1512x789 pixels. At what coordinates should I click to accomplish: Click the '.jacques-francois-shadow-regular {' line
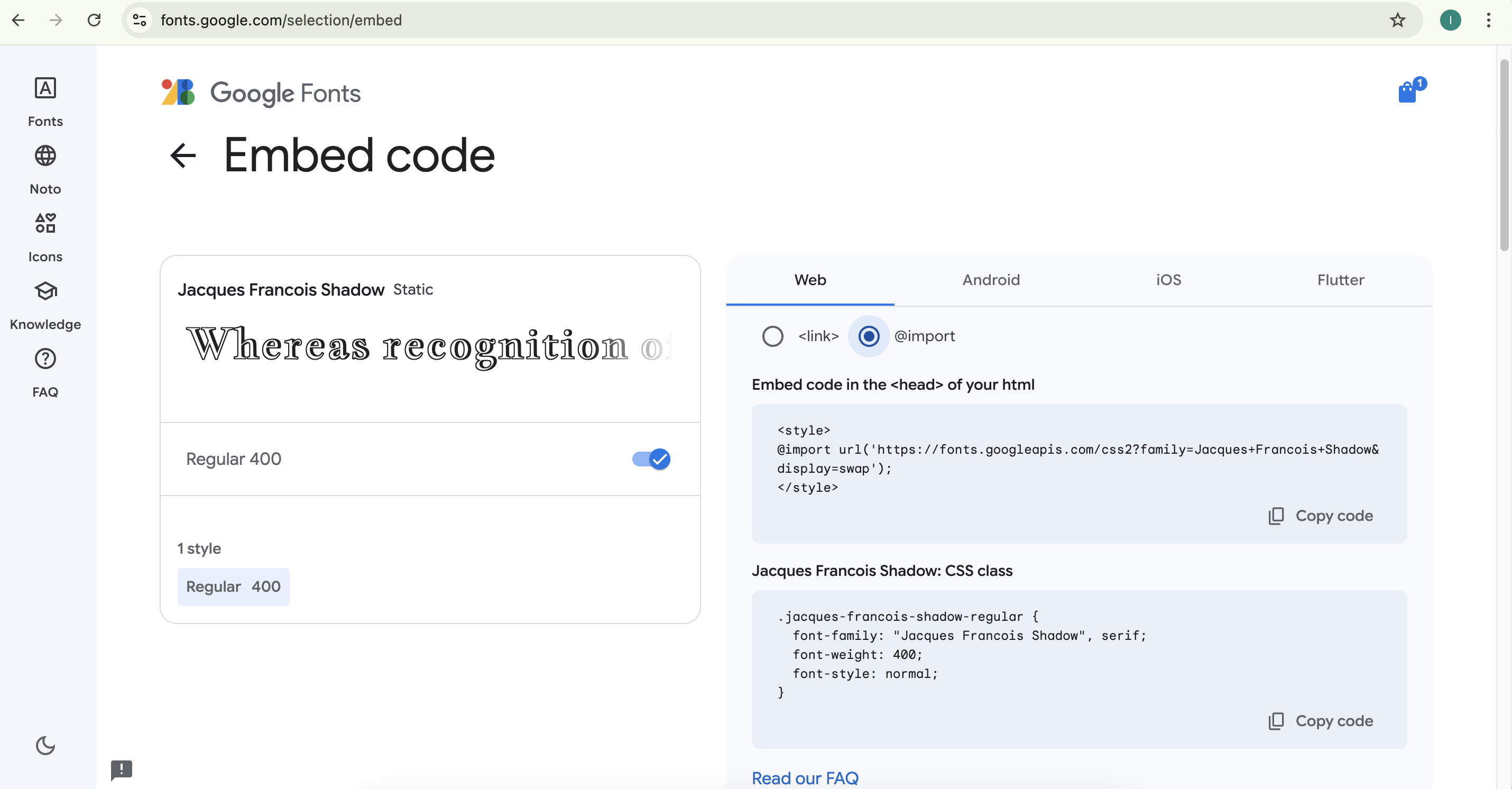(907, 617)
